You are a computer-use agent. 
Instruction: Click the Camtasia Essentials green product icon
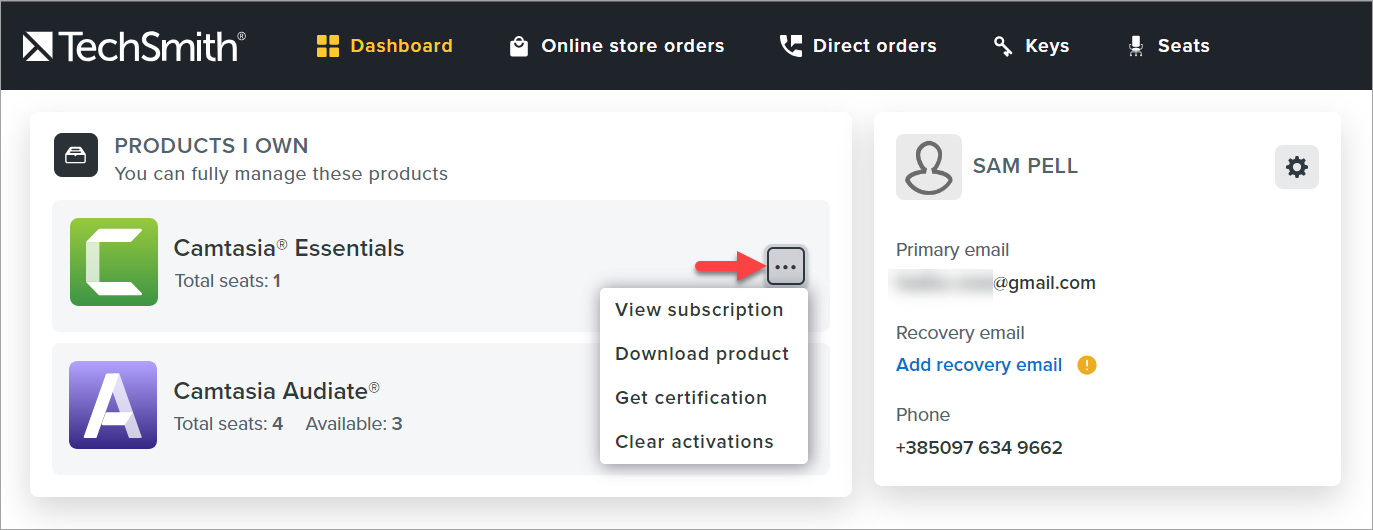(x=114, y=262)
